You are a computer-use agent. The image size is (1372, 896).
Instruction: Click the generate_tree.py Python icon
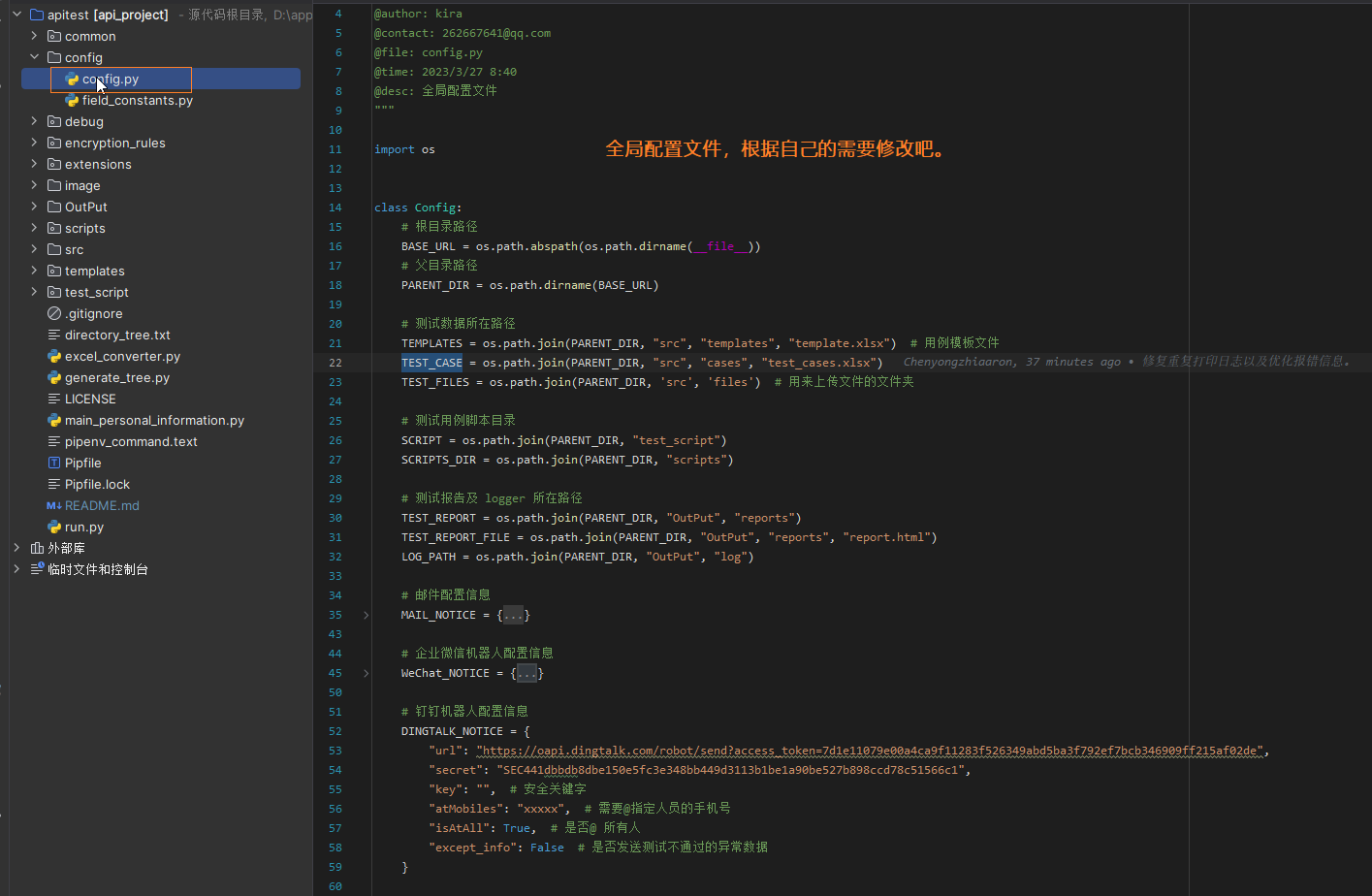54,377
